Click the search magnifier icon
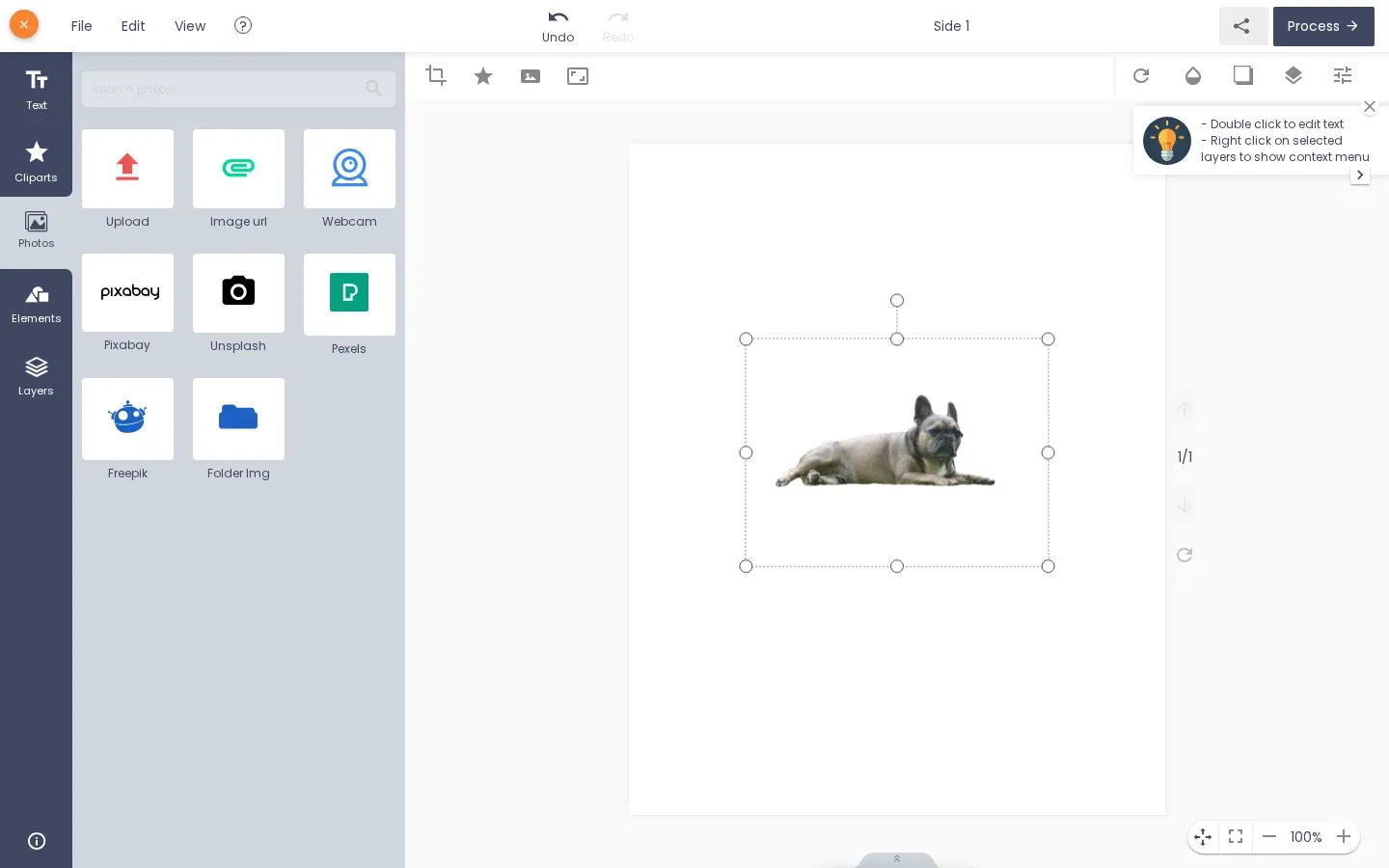This screenshot has width=1389, height=868. 374,89
